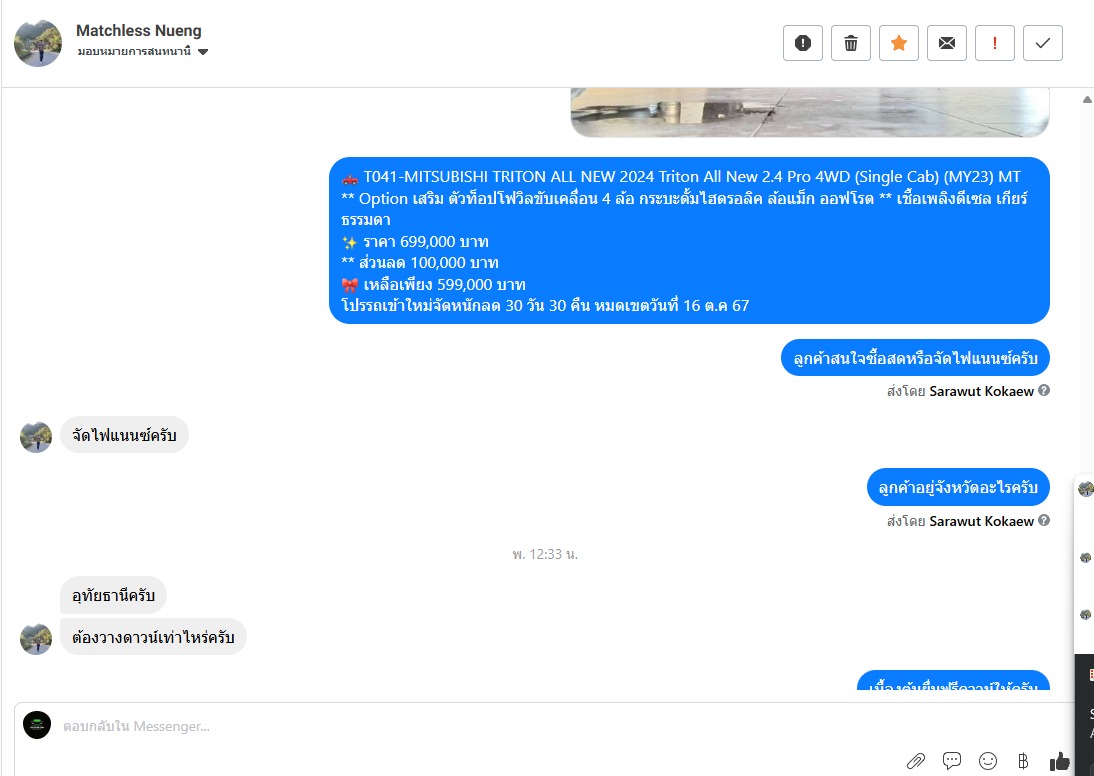Click the T041-MITSUBISHI TRITON message bubble
The image size is (1094, 776).
point(689,241)
